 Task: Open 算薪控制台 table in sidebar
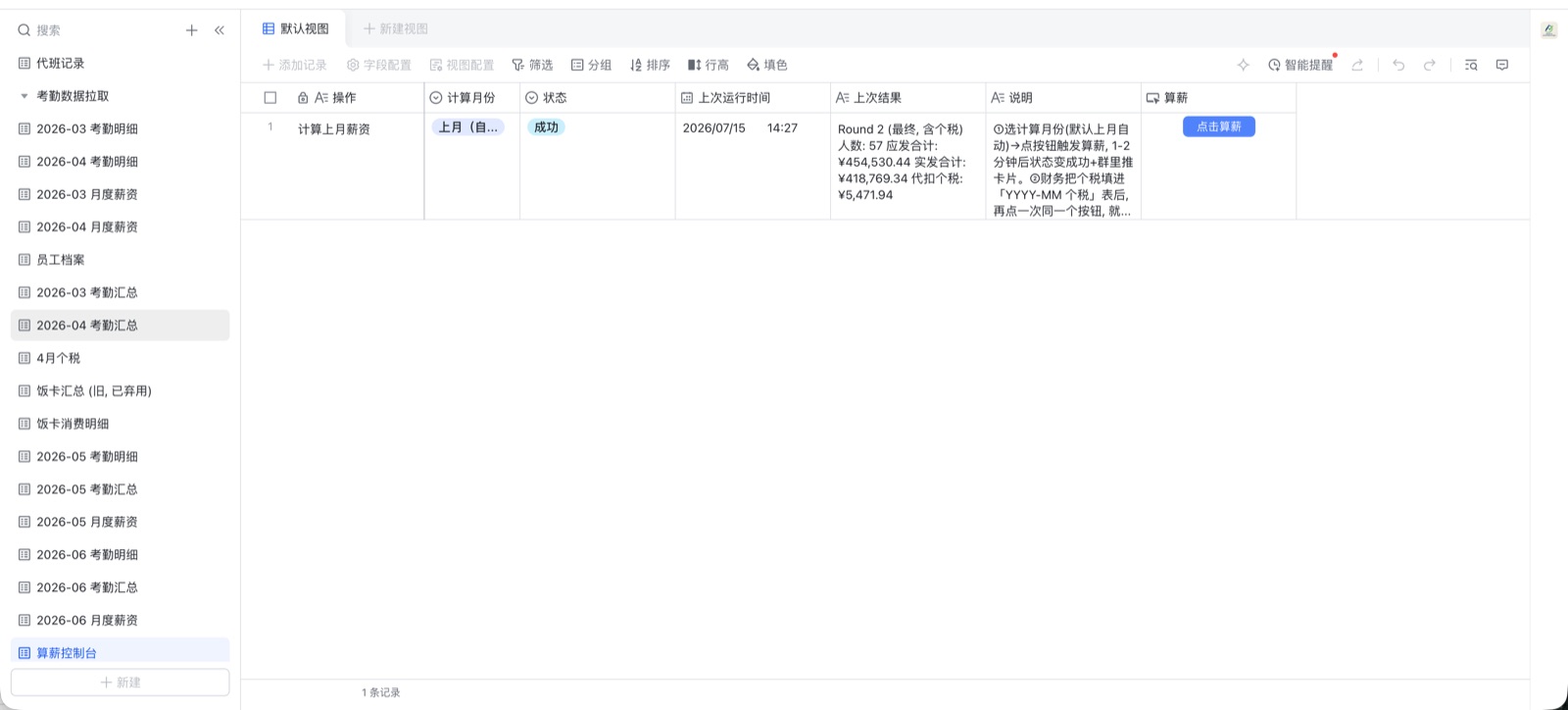click(120, 653)
